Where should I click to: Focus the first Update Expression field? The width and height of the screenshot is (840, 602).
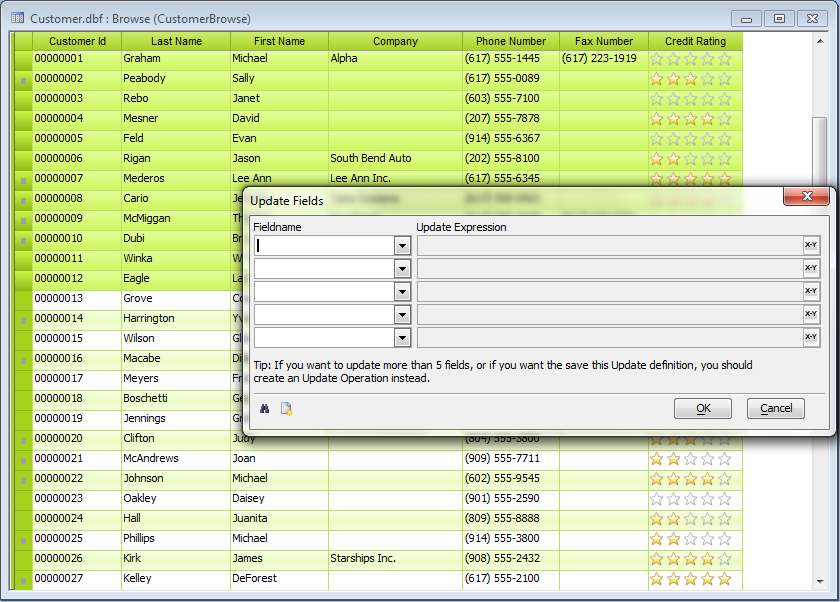(610, 246)
